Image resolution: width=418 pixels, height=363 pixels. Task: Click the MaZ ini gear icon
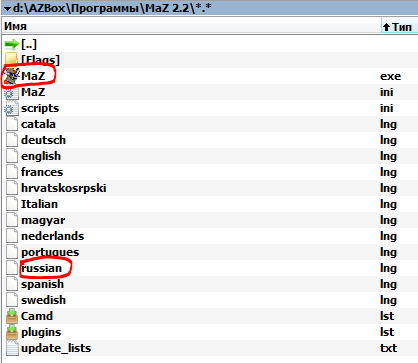click(x=12, y=92)
